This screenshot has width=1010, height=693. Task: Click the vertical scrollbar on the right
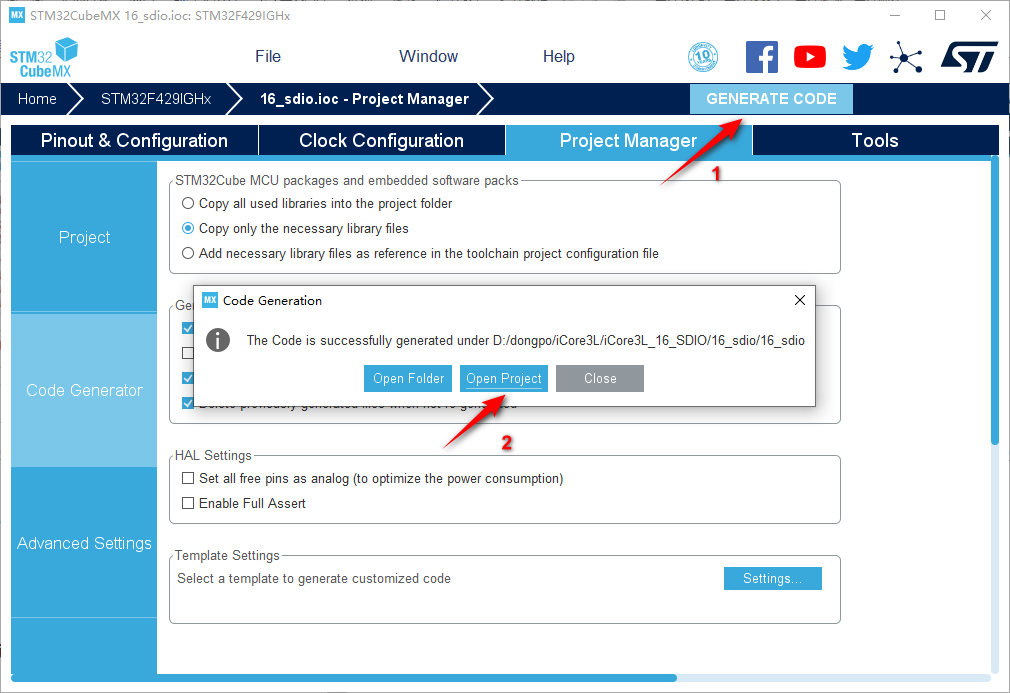click(994, 300)
